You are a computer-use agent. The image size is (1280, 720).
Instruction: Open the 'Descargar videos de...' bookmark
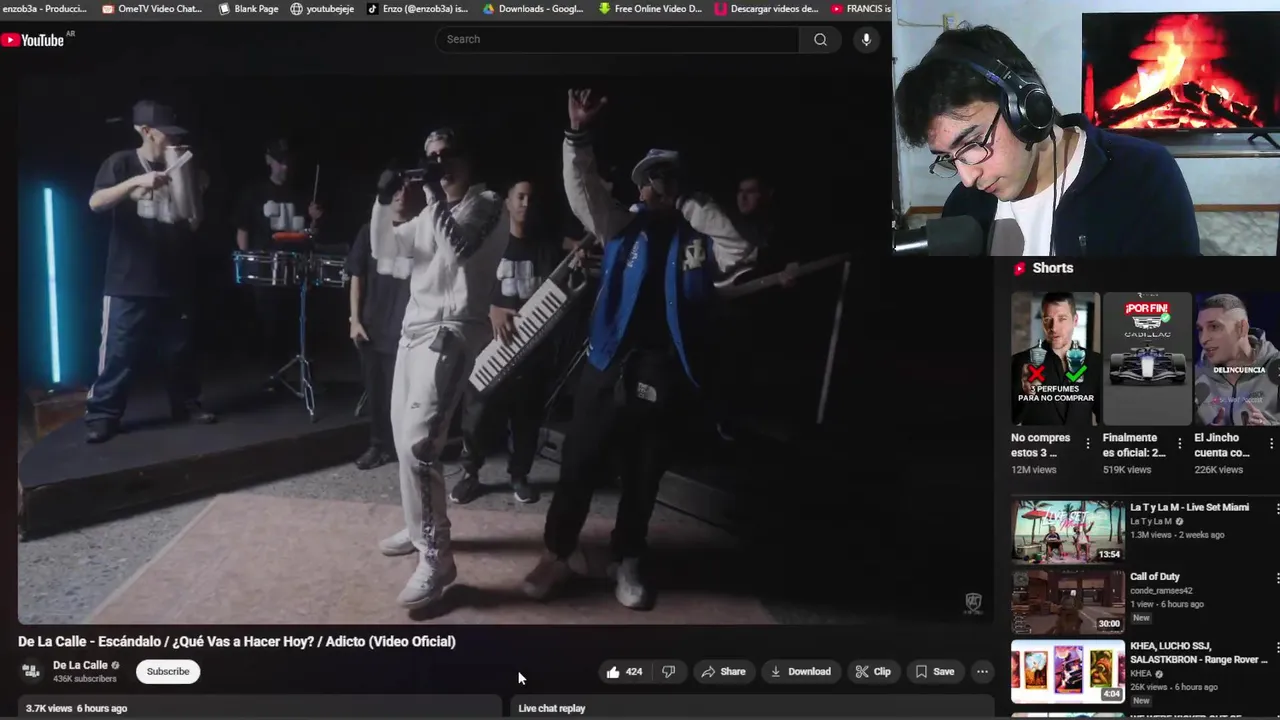click(x=766, y=9)
